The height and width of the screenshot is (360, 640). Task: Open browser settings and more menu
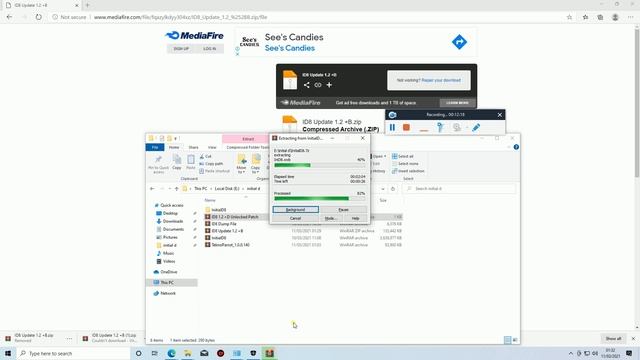click(x=631, y=17)
